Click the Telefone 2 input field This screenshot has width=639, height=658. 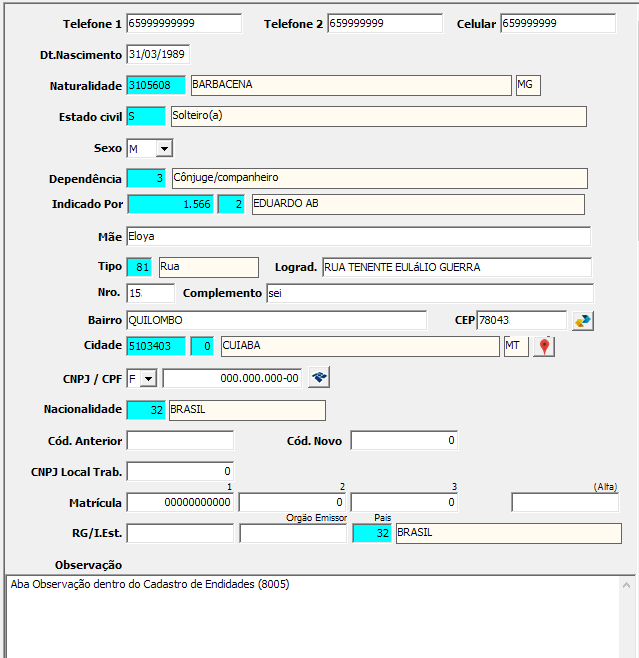(385, 23)
